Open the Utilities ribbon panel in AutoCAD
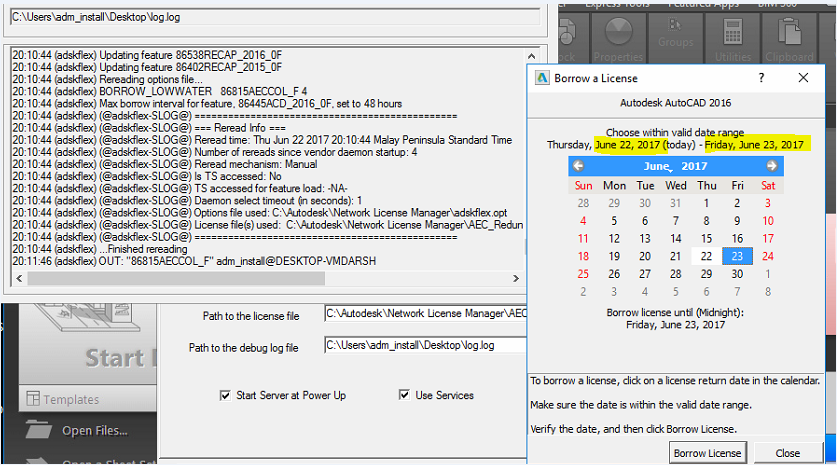837x465 pixels. (732, 39)
